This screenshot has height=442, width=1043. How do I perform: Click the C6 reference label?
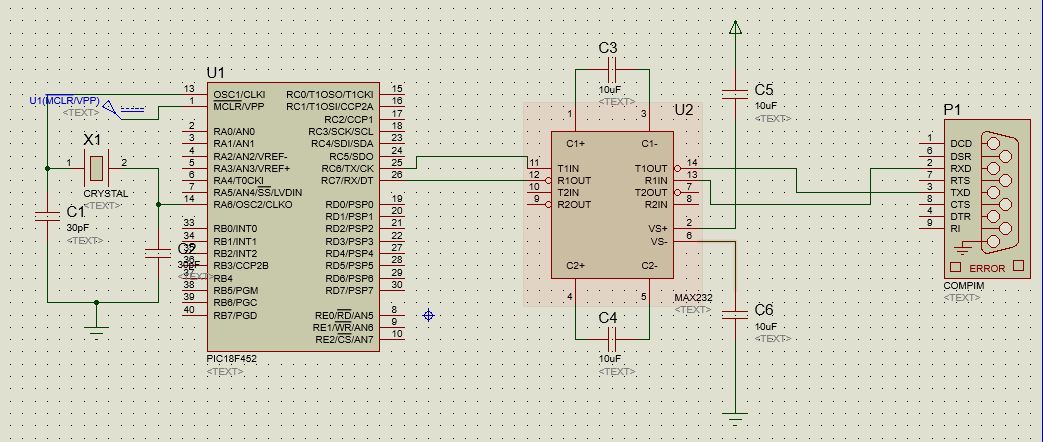coord(764,310)
